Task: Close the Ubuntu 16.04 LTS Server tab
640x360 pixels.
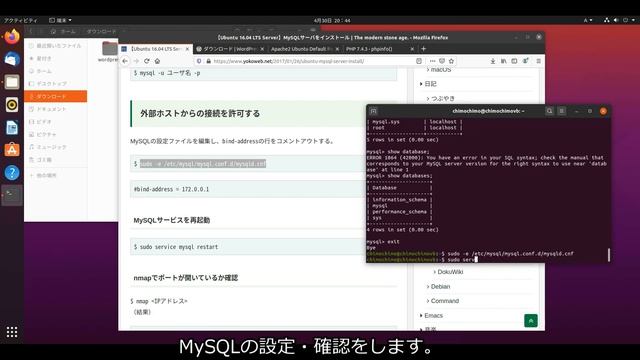Action: click(187, 49)
